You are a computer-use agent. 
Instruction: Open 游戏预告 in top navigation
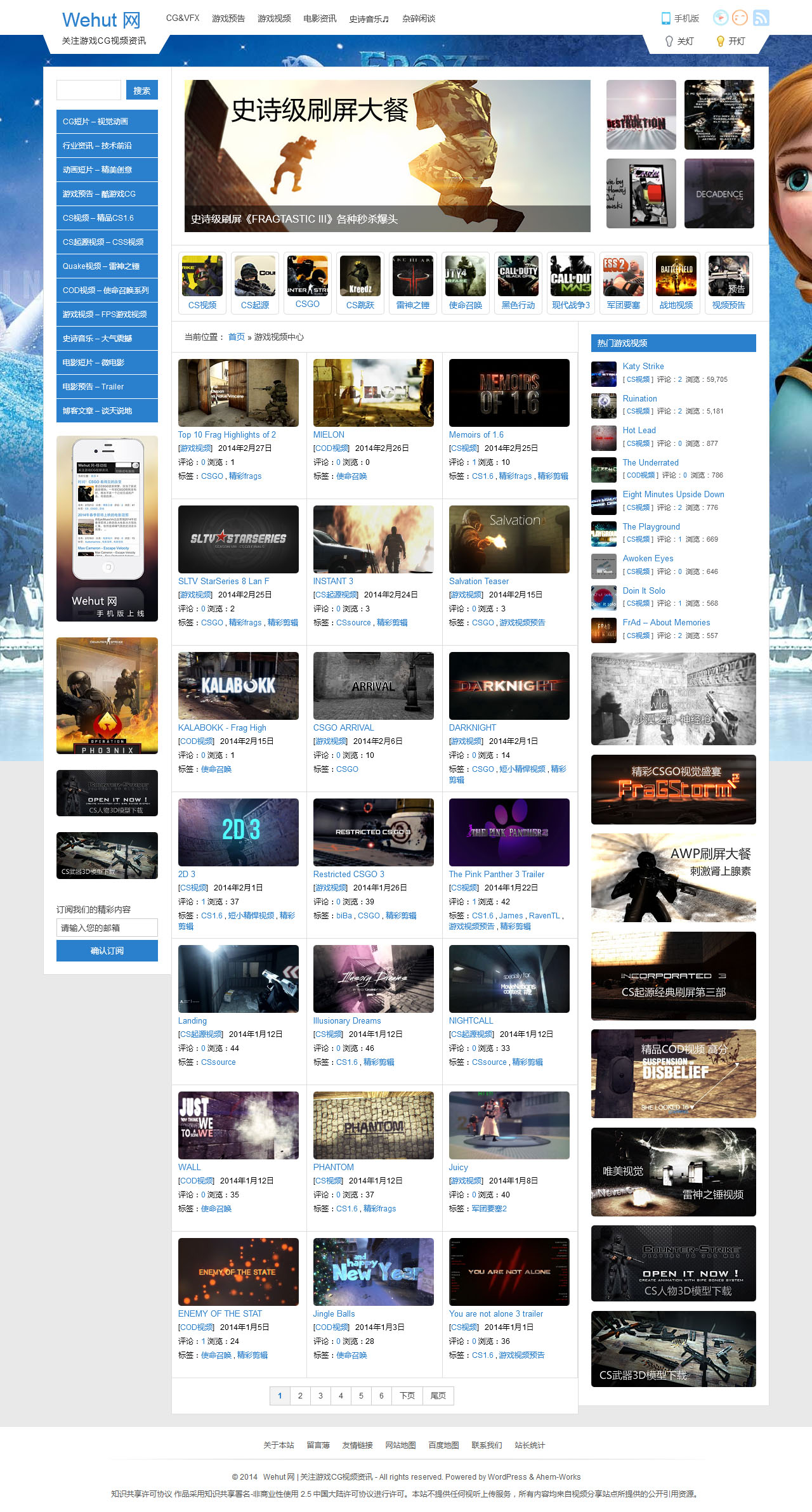[228, 18]
